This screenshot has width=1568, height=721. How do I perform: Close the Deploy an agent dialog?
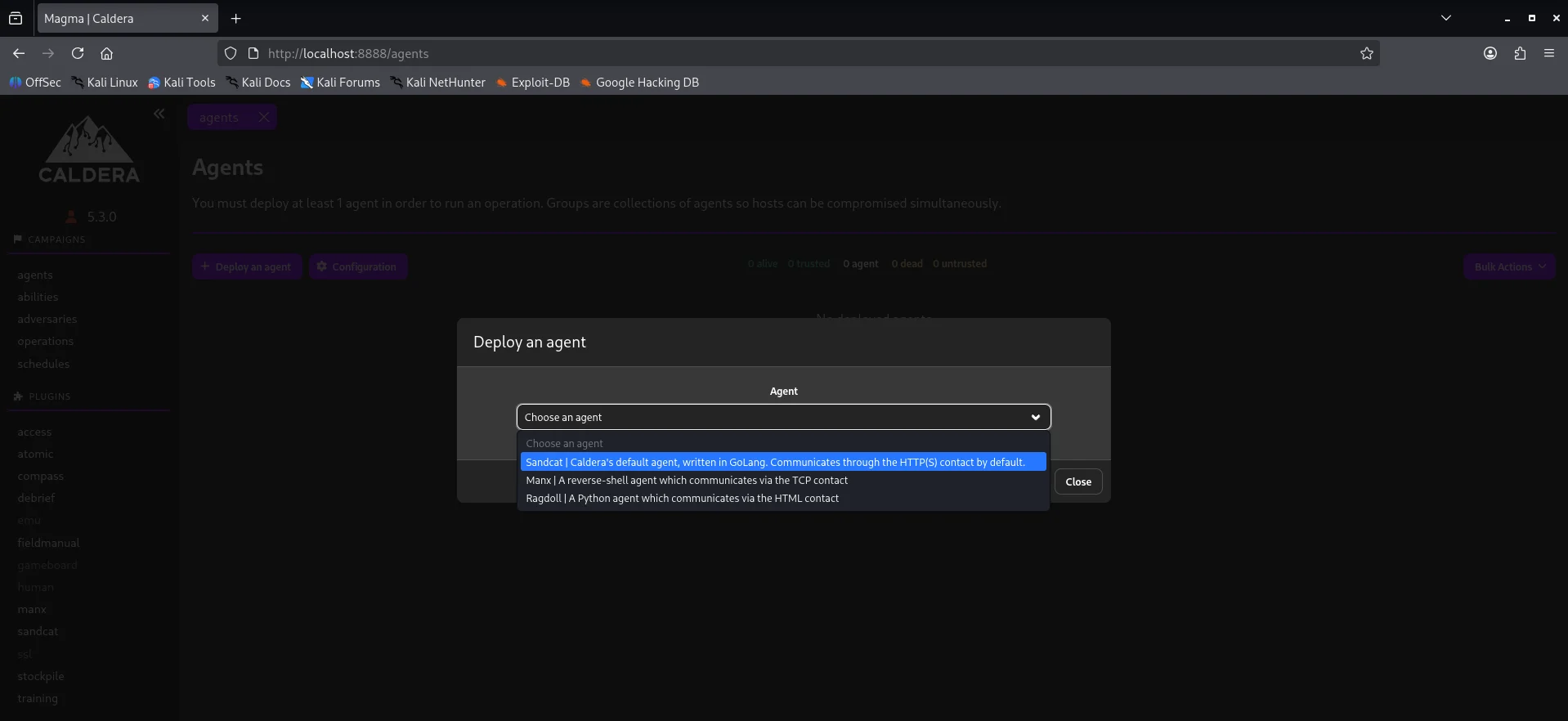click(1077, 481)
